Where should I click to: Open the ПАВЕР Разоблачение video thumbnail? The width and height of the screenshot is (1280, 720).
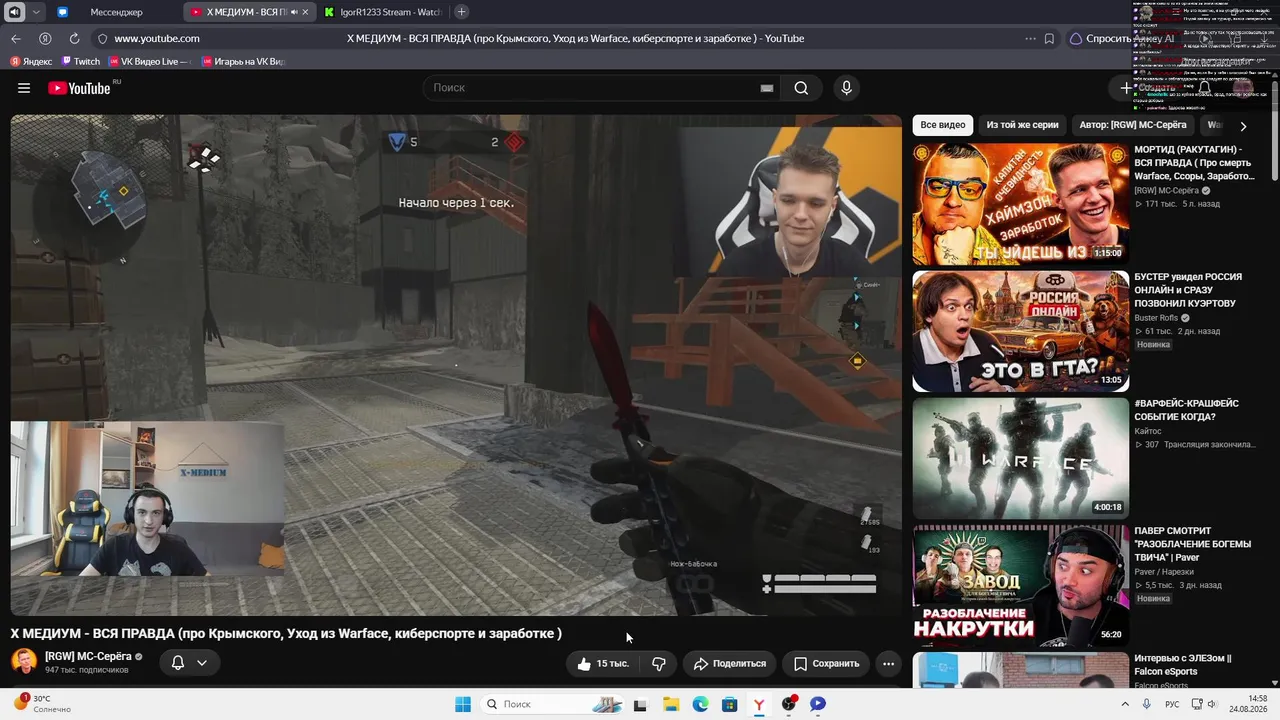point(1021,586)
